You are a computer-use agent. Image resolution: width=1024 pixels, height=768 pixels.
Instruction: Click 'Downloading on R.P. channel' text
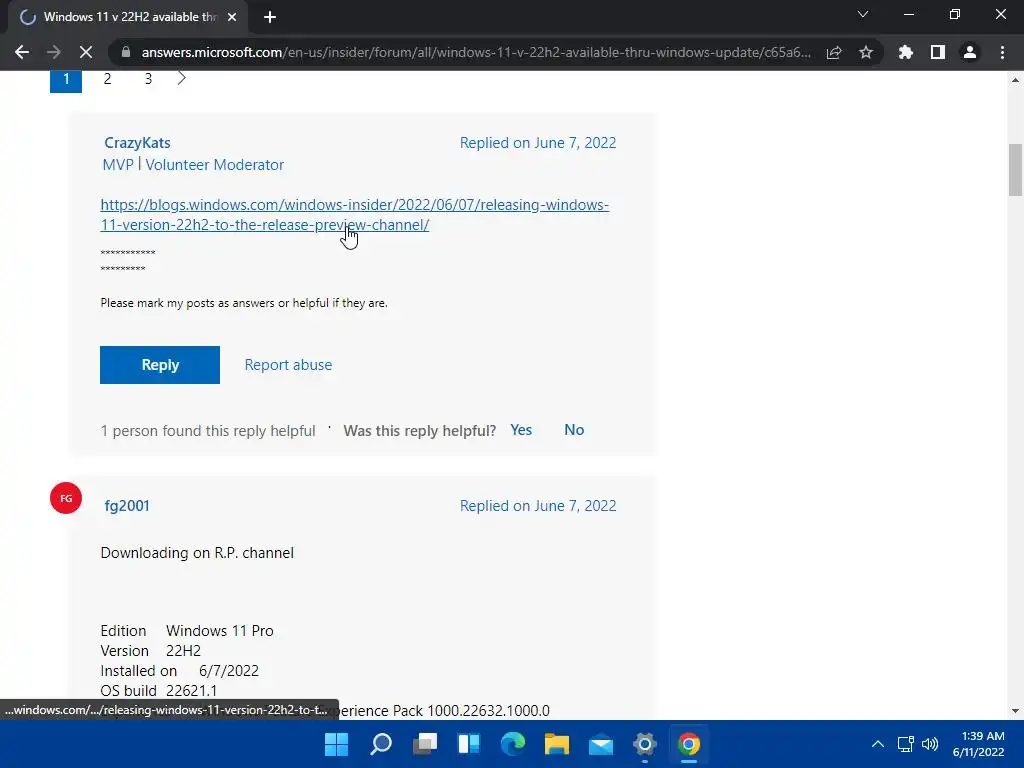coord(197,552)
